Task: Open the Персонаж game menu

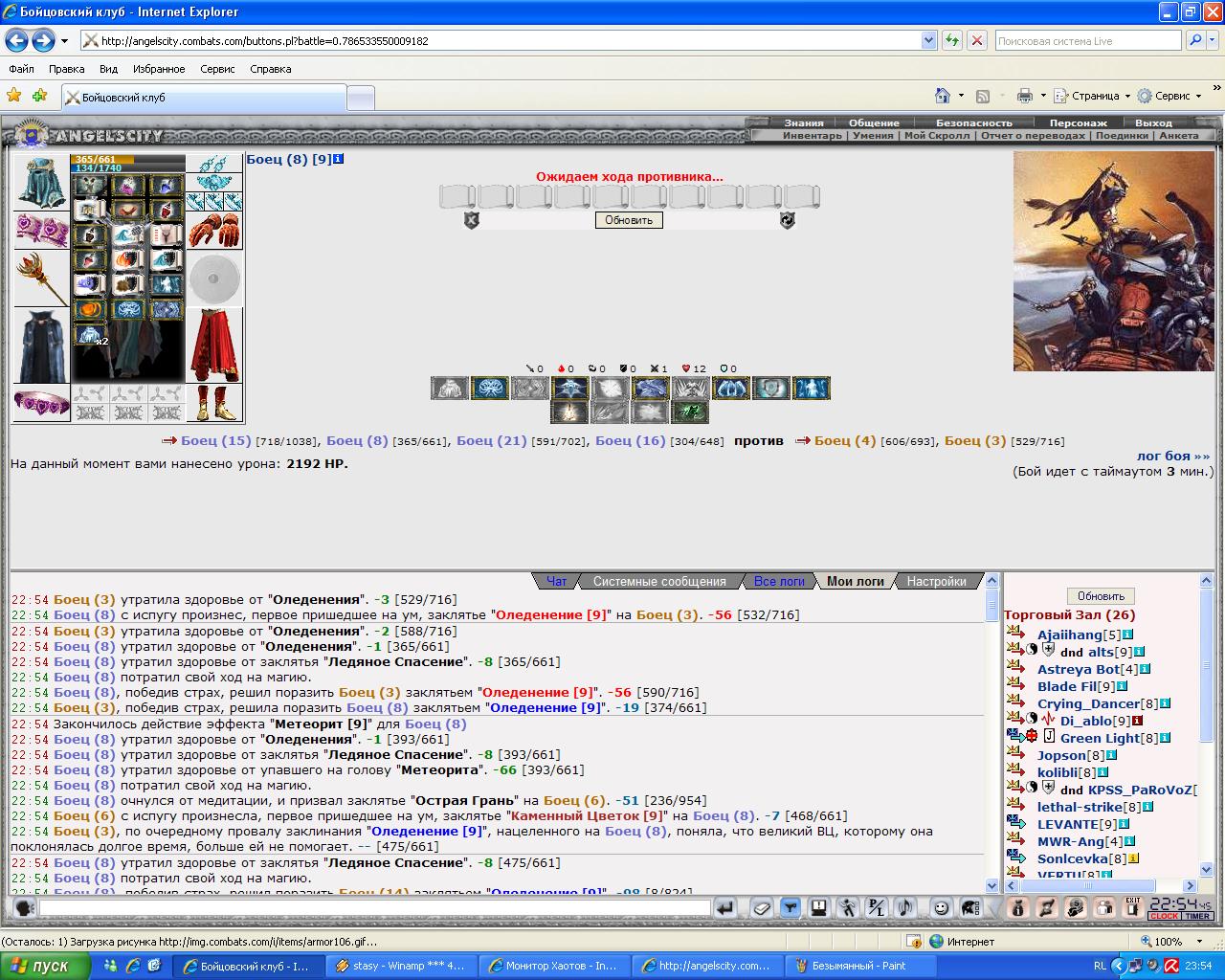Action: 1078,122
